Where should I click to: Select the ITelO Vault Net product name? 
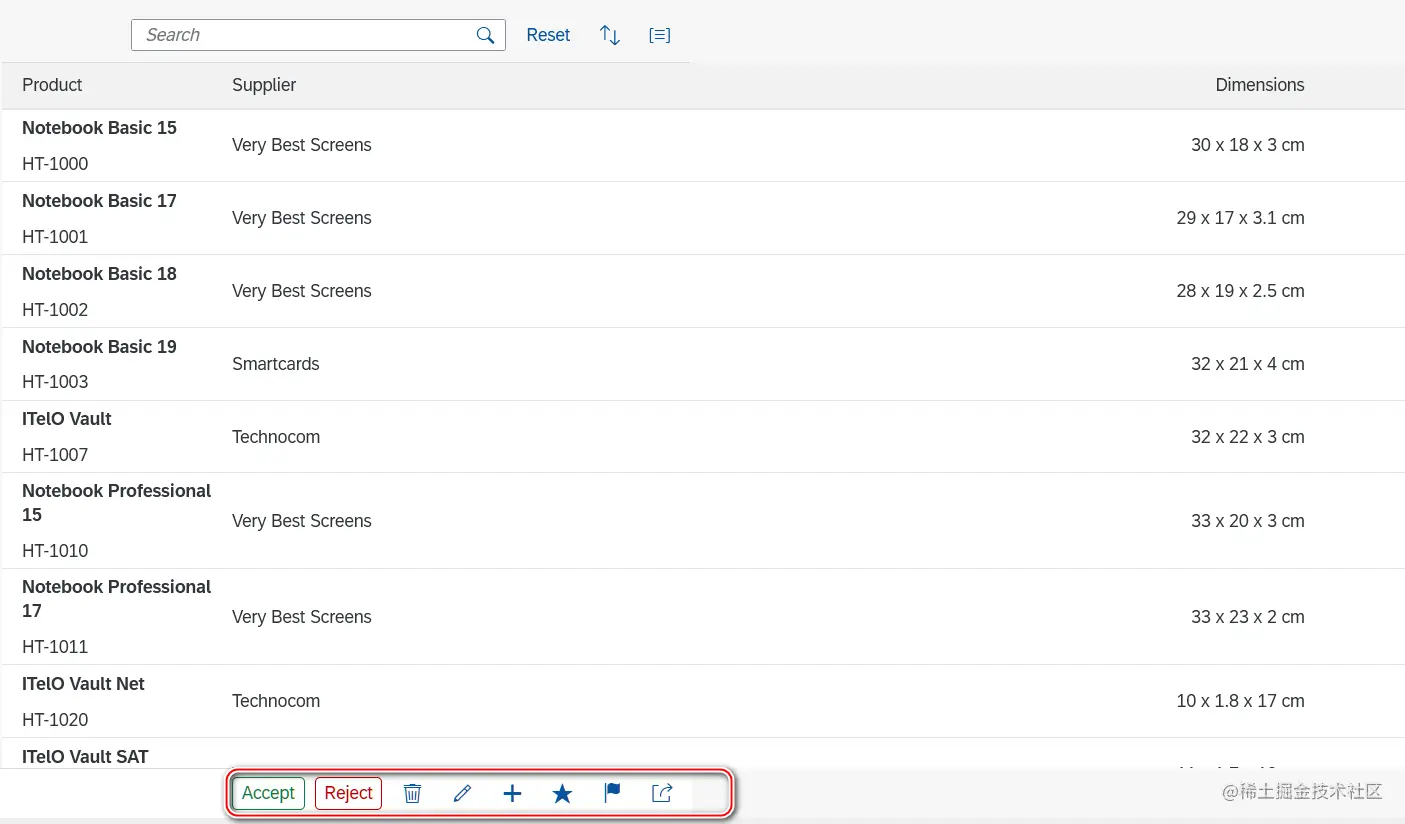tap(83, 684)
